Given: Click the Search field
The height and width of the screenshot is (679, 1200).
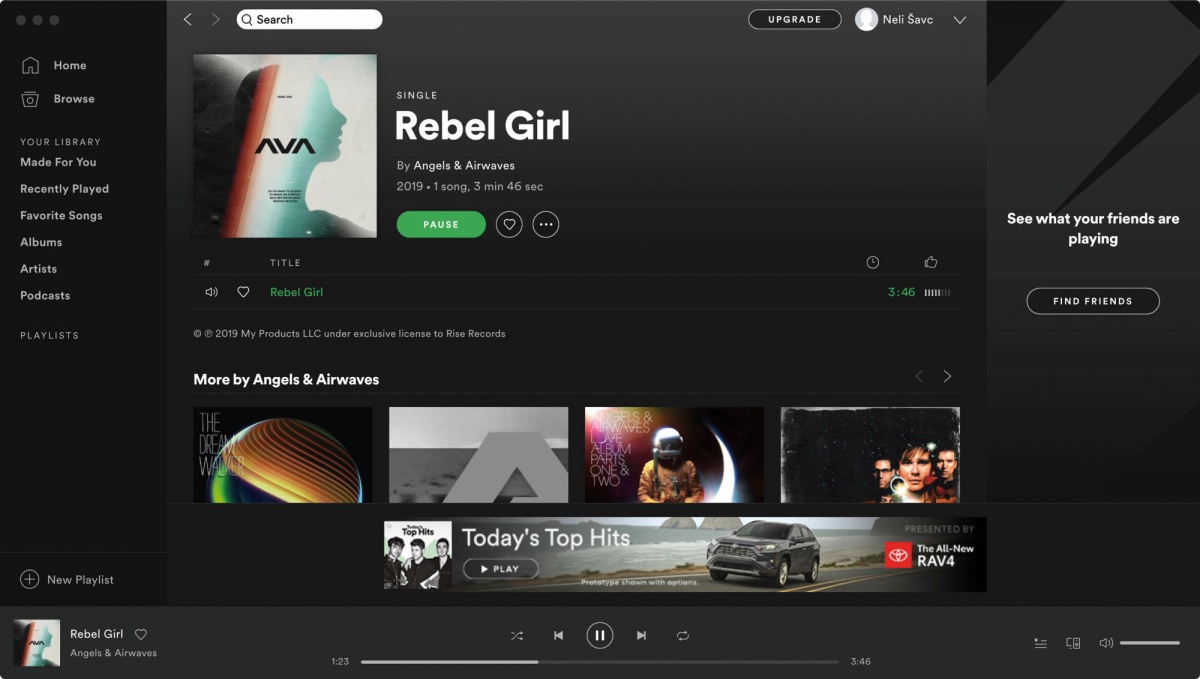Looking at the screenshot, I should [310, 19].
